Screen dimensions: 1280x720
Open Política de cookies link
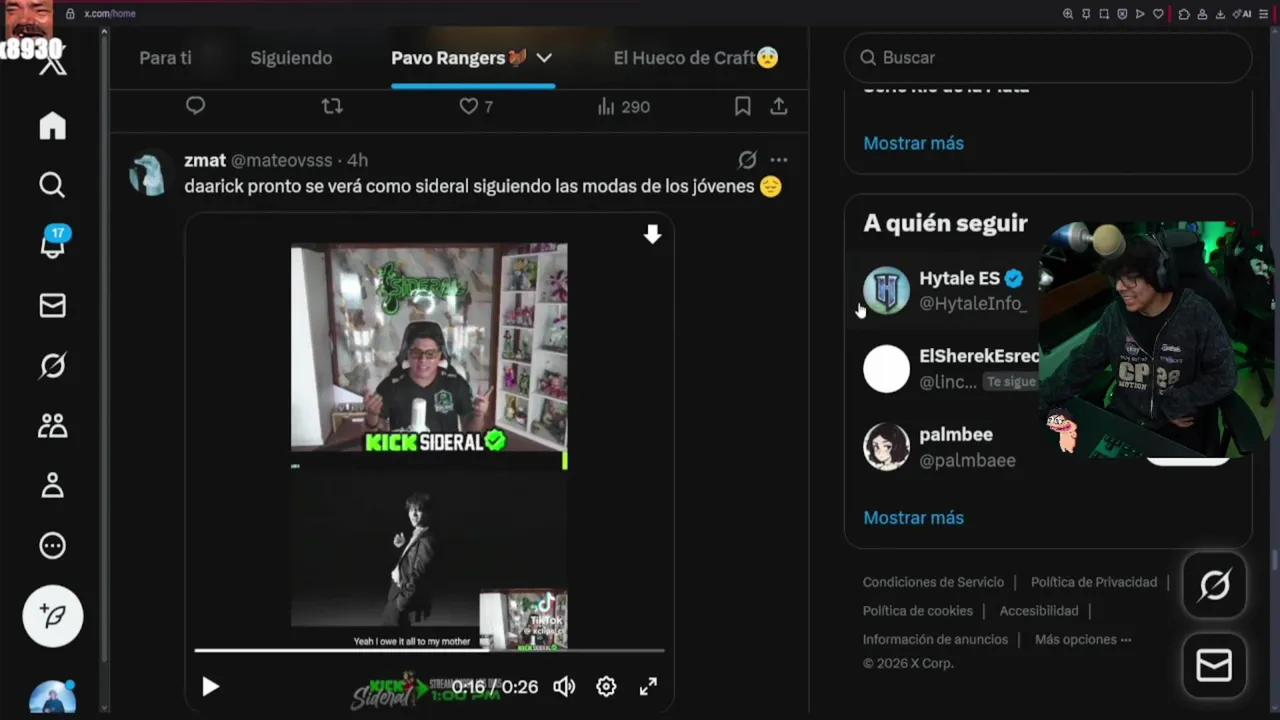coord(918,611)
